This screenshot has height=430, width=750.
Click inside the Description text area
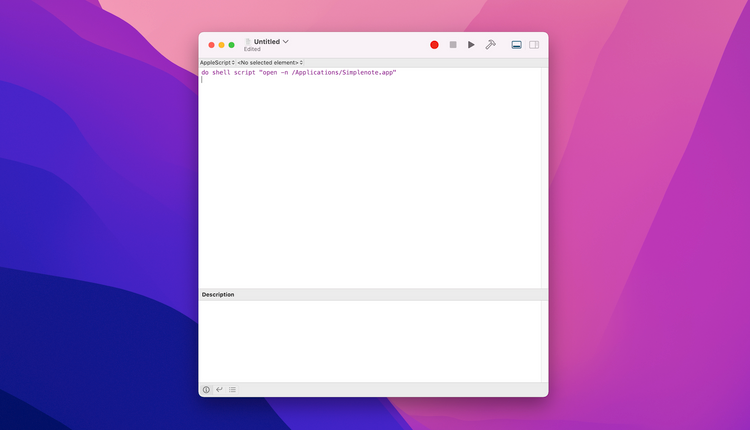(370, 341)
